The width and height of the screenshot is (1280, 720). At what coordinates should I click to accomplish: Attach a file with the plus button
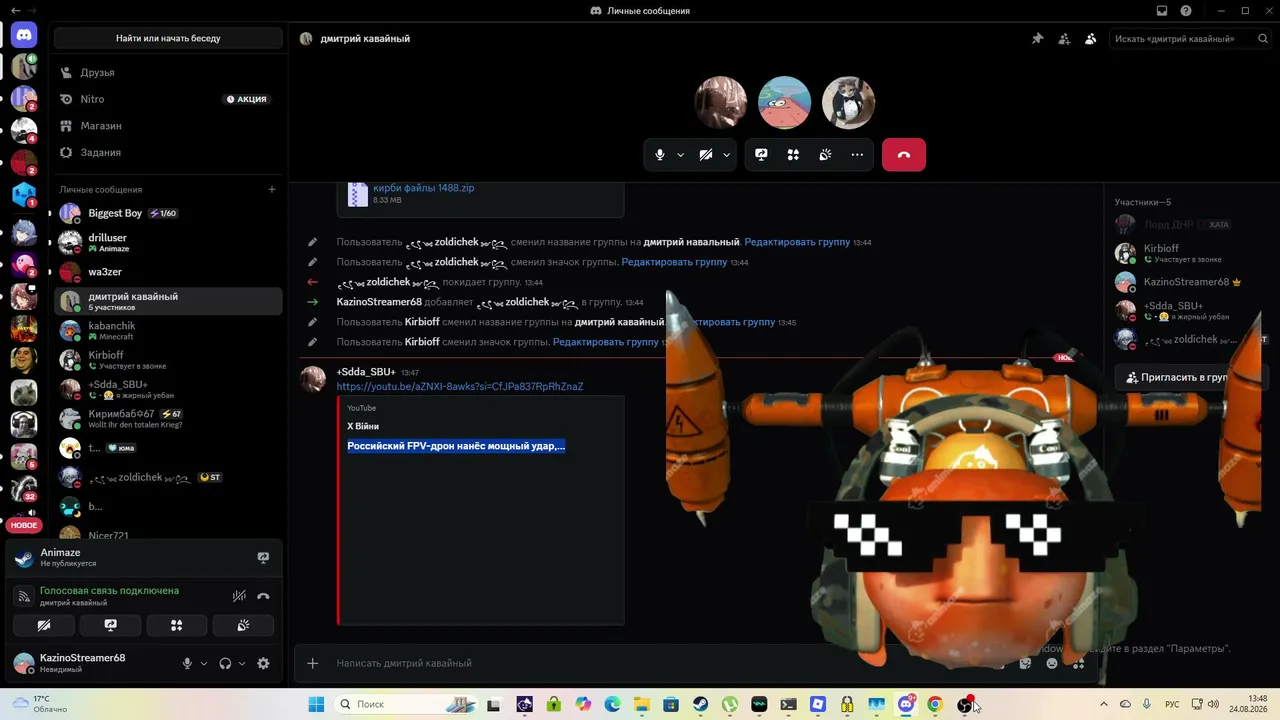312,663
